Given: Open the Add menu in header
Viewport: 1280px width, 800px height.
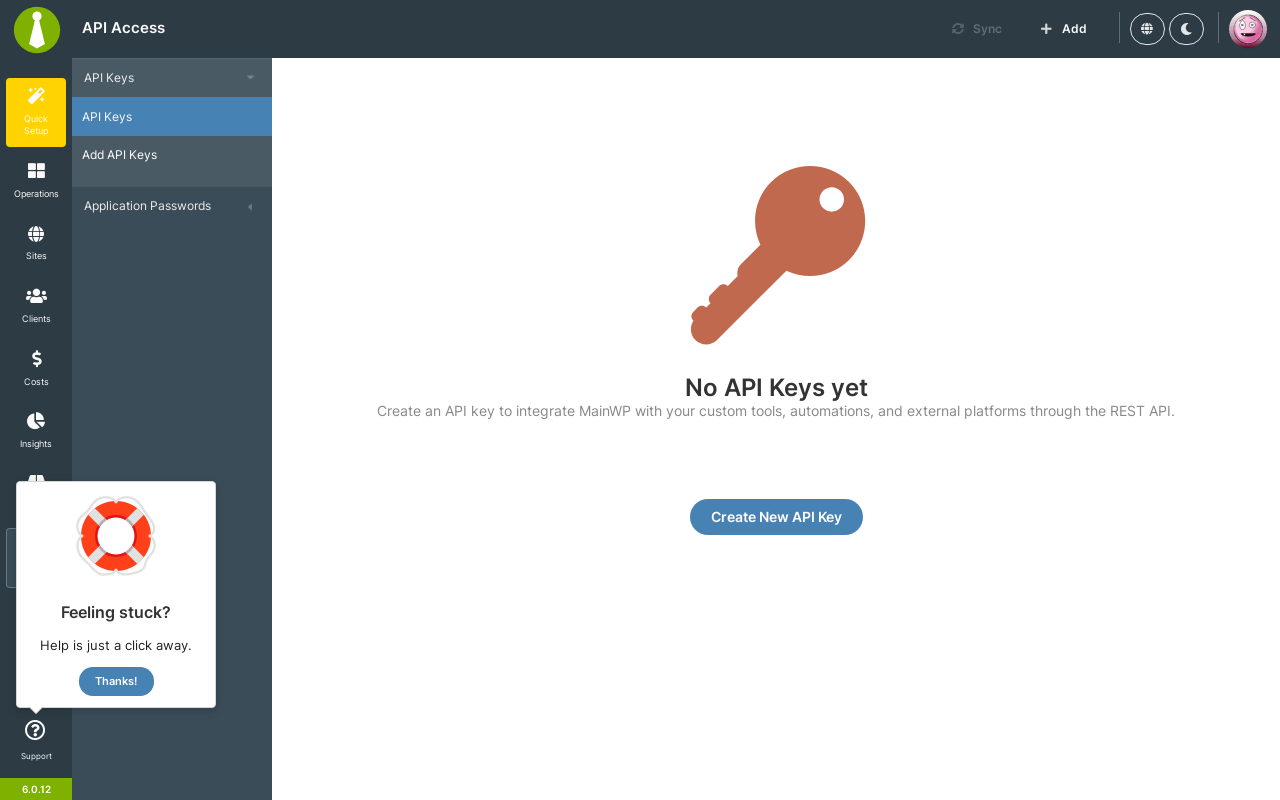Looking at the screenshot, I should coord(1063,29).
